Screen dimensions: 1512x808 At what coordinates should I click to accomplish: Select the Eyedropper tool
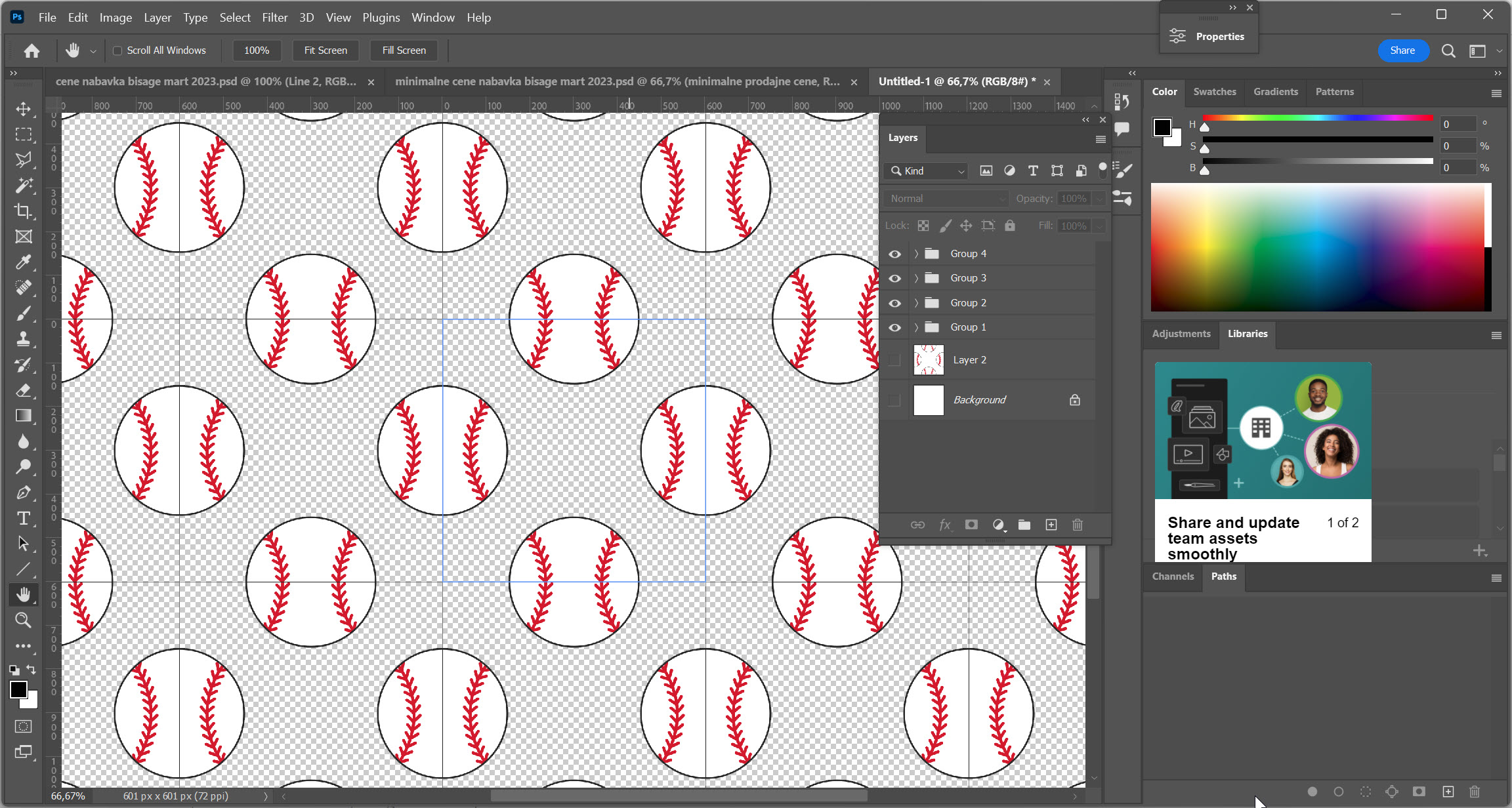(24, 262)
